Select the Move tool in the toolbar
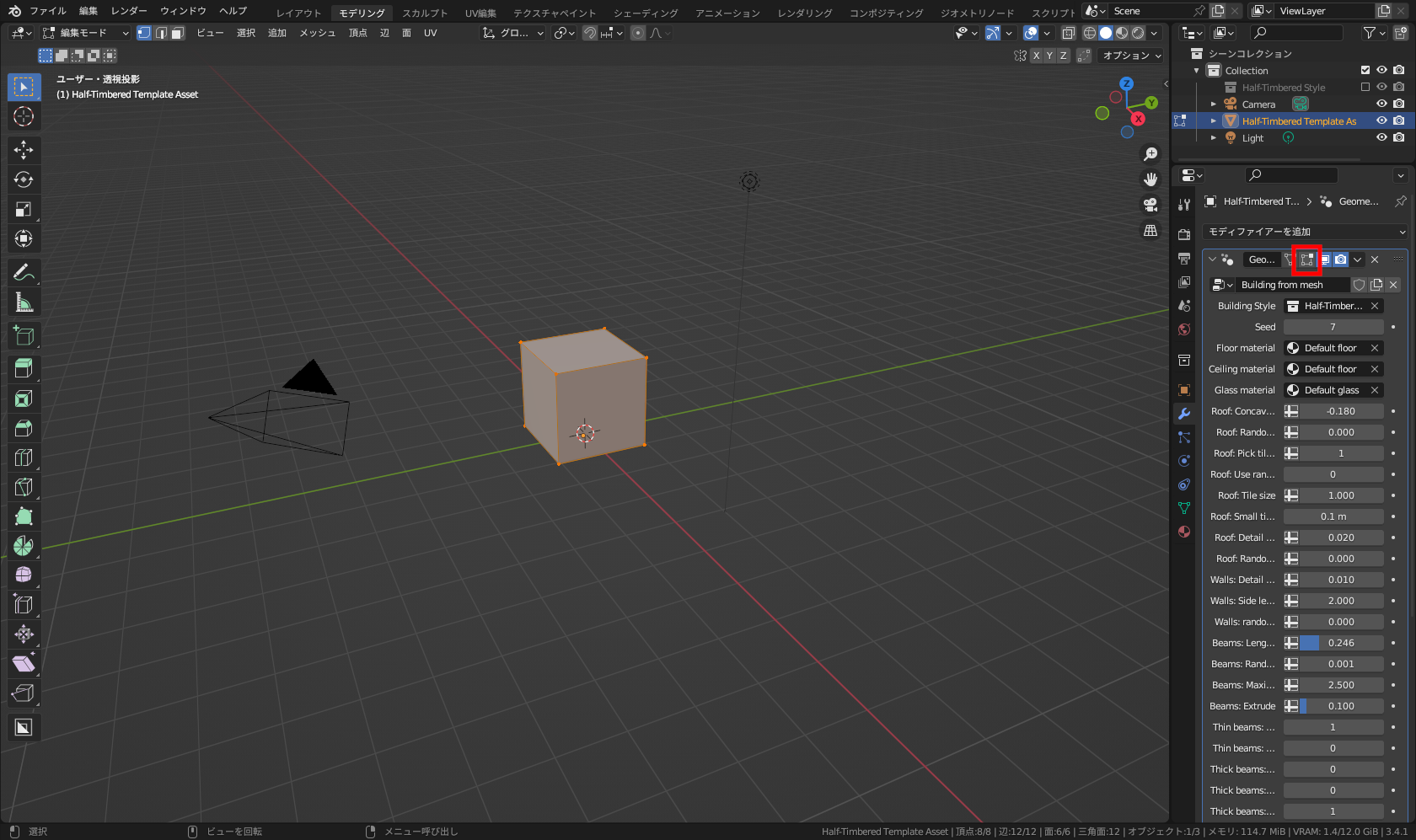Viewport: 1416px width, 840px height. pyautogui.click(x=24, y=150)
